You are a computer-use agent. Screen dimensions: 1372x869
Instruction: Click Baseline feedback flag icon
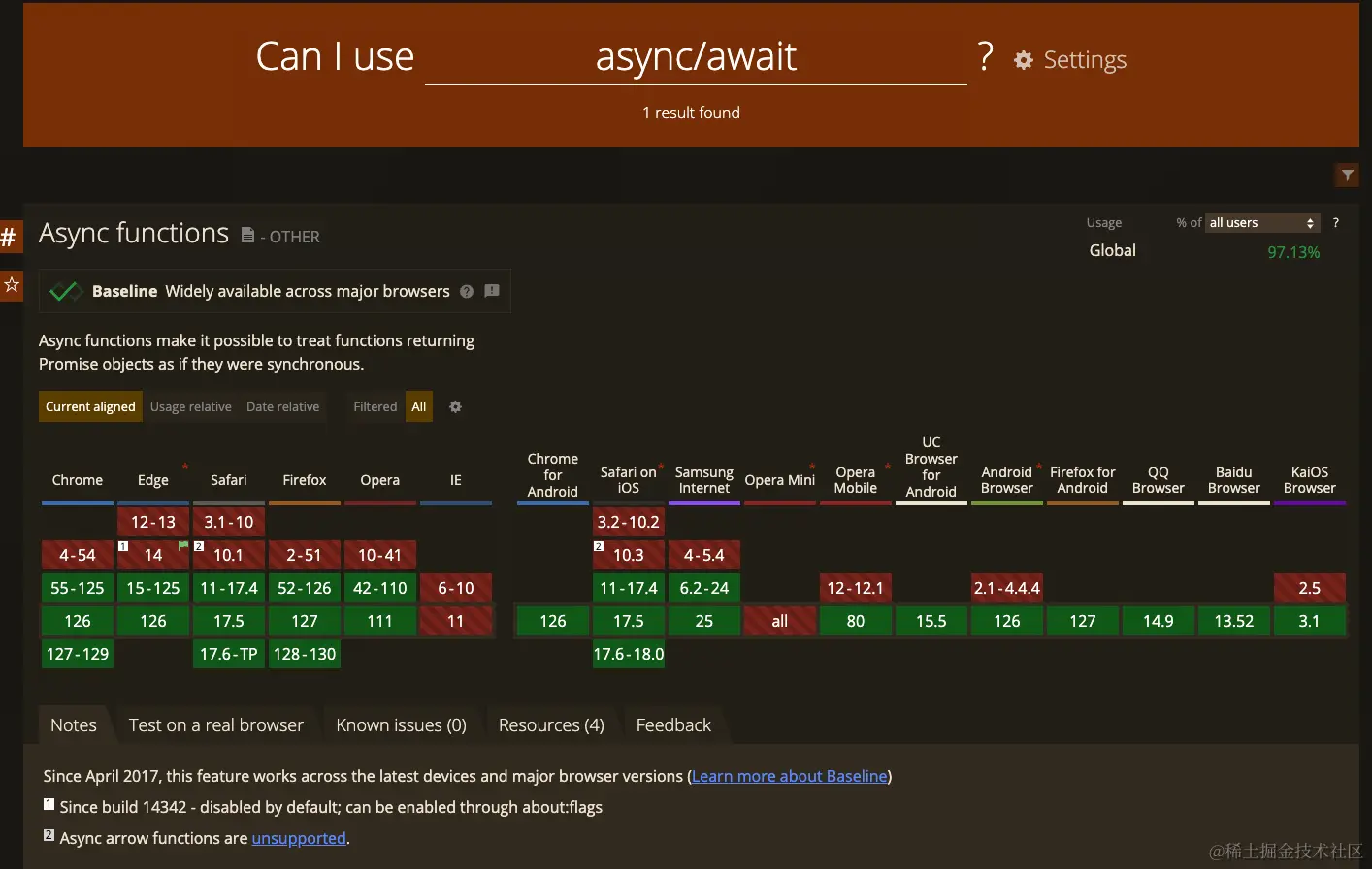(x=492, y=291)
